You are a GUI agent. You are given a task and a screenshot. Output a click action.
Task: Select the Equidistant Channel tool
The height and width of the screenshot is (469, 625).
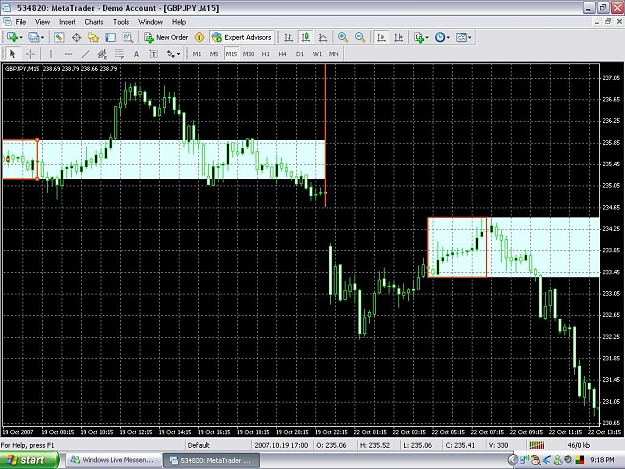pyautogui.click(x=102, y=54)
